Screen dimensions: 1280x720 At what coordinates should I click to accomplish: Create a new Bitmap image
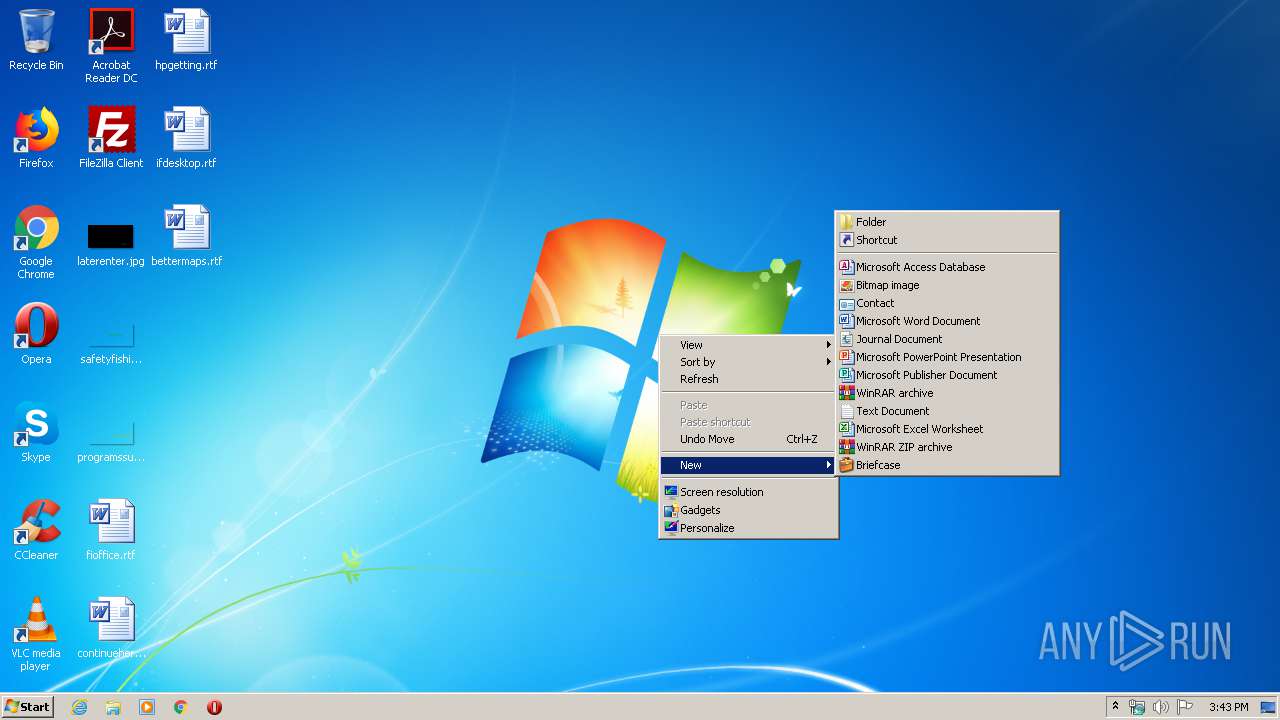947,285
